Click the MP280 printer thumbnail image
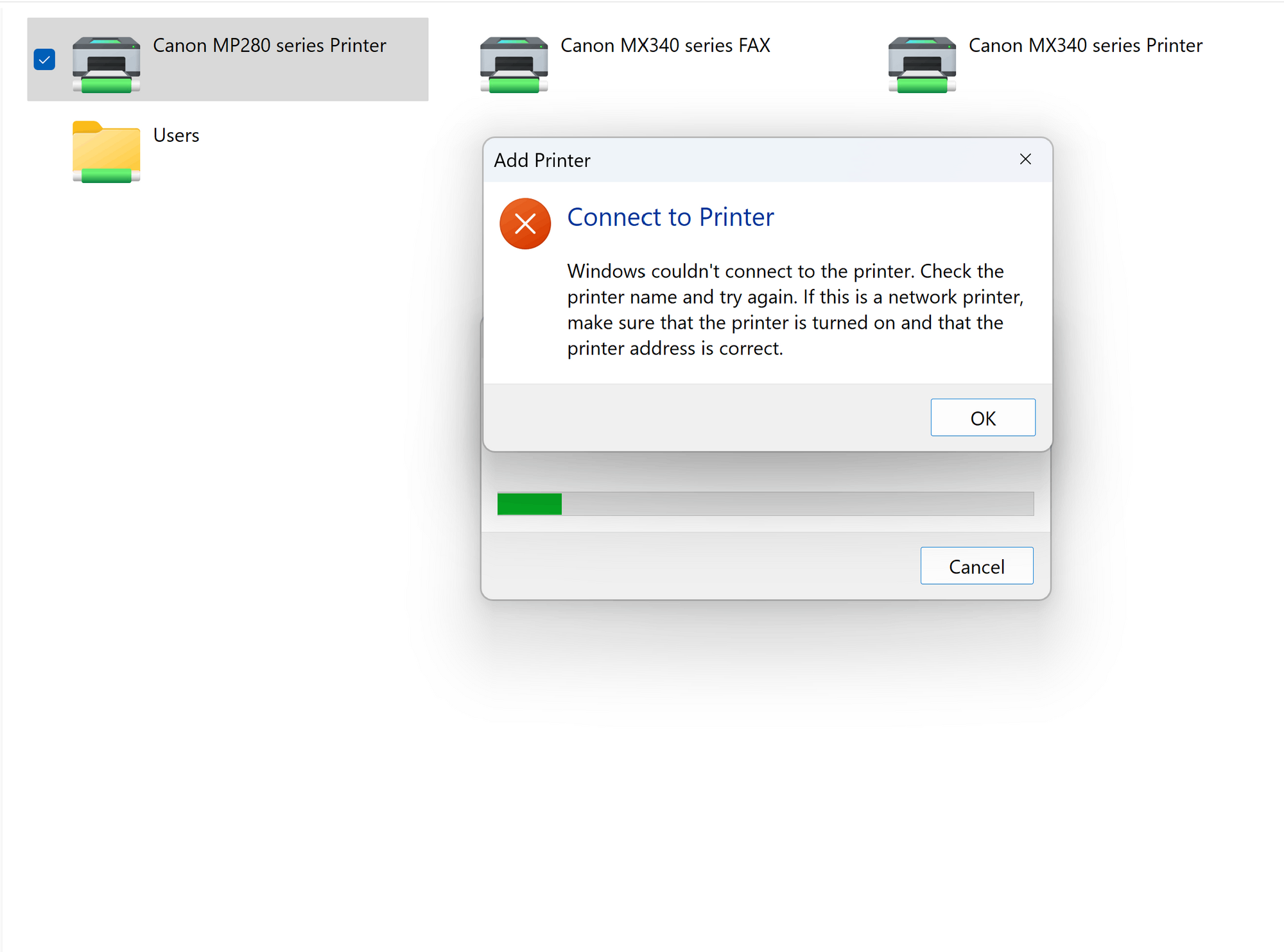 coord(107,64)
